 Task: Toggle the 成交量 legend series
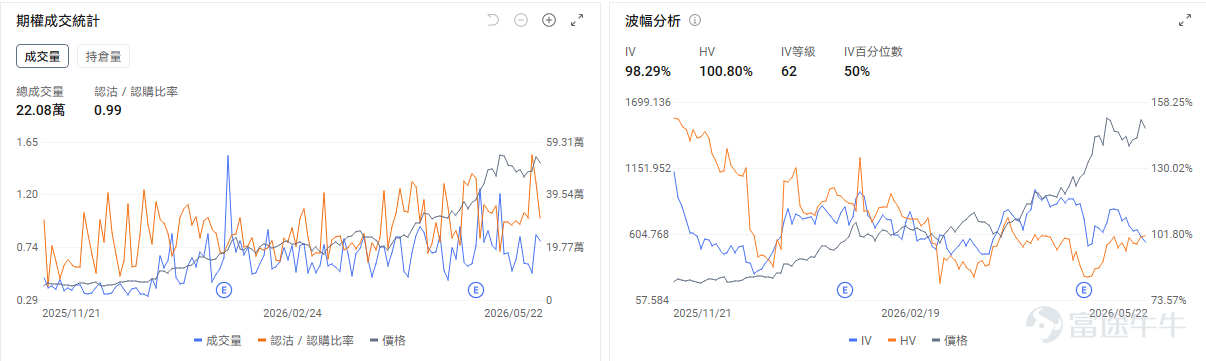tap(217, 340)
